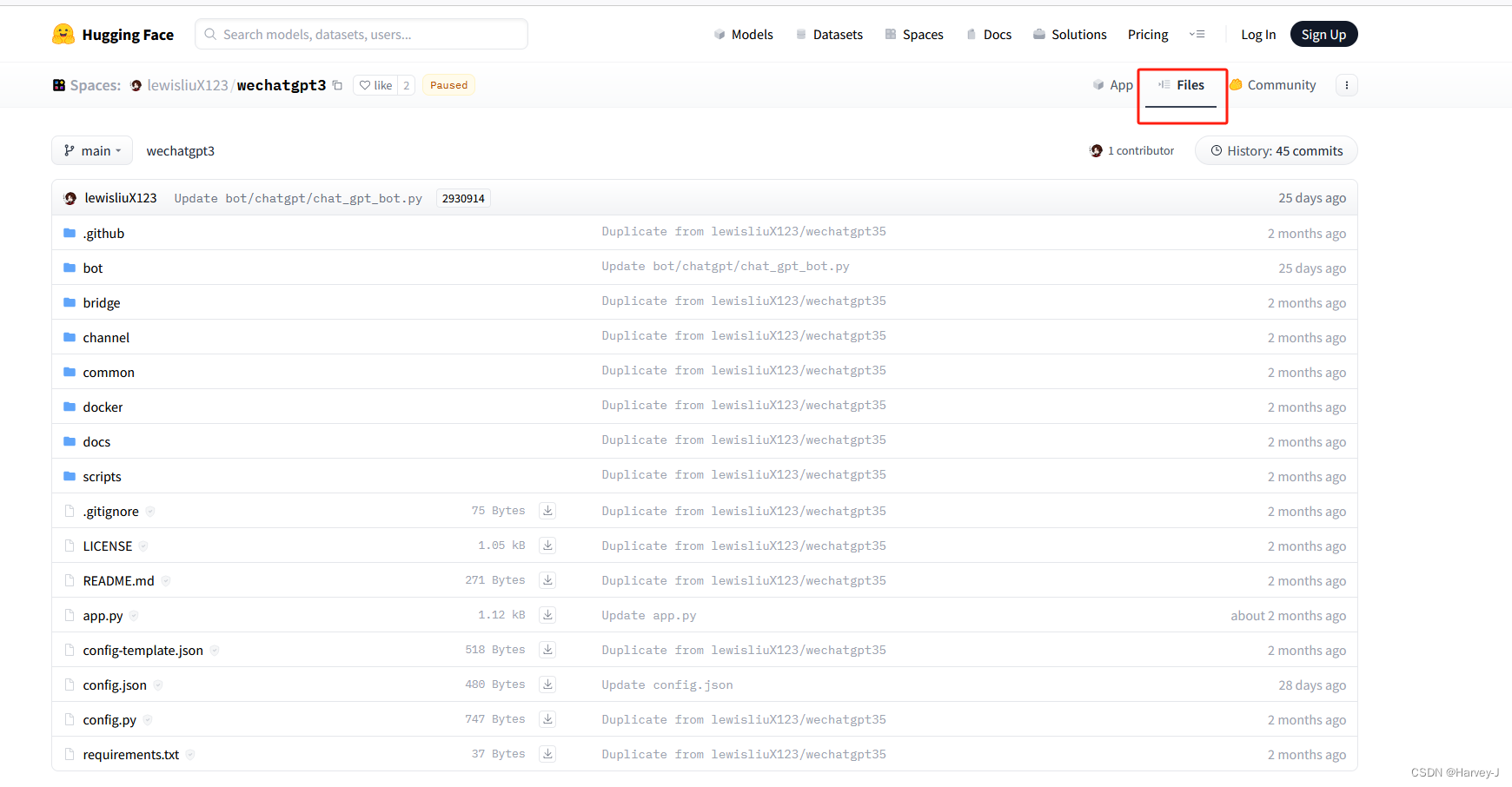1512x787 pixels.
Task: Click the safety badge beside config.json
Action: click(158, 685)
